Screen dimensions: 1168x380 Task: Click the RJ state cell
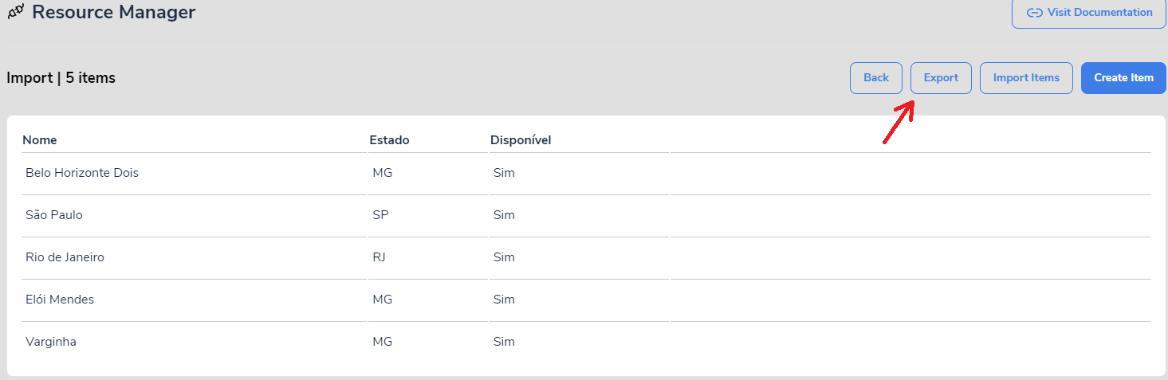pos(379,258)
